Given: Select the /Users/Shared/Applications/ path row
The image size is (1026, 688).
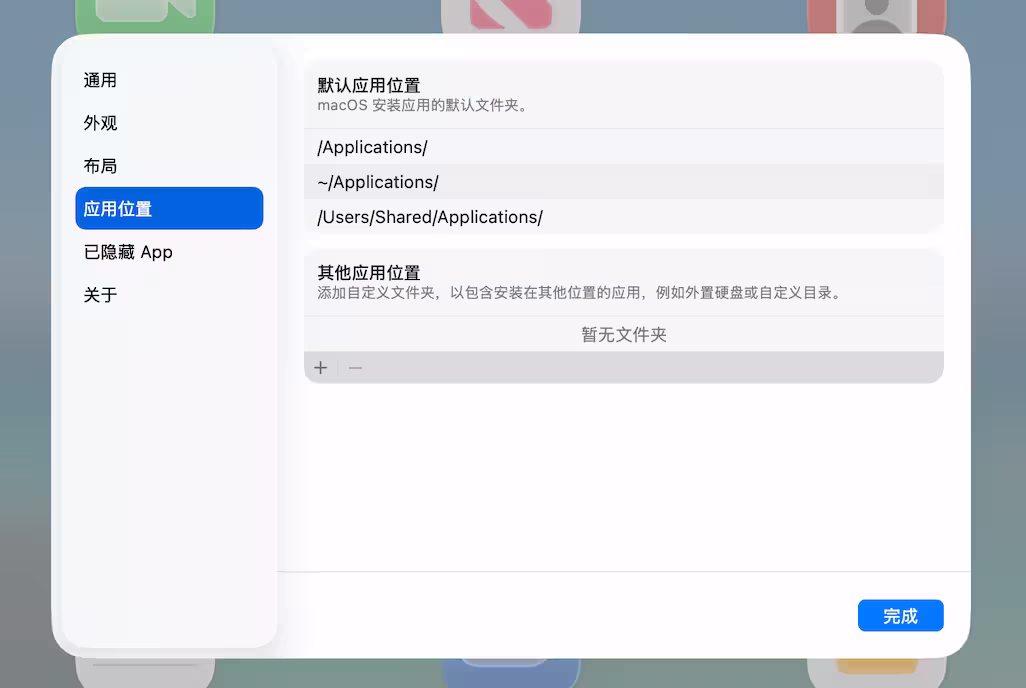Looking at the screenshot, I should 624,217.
